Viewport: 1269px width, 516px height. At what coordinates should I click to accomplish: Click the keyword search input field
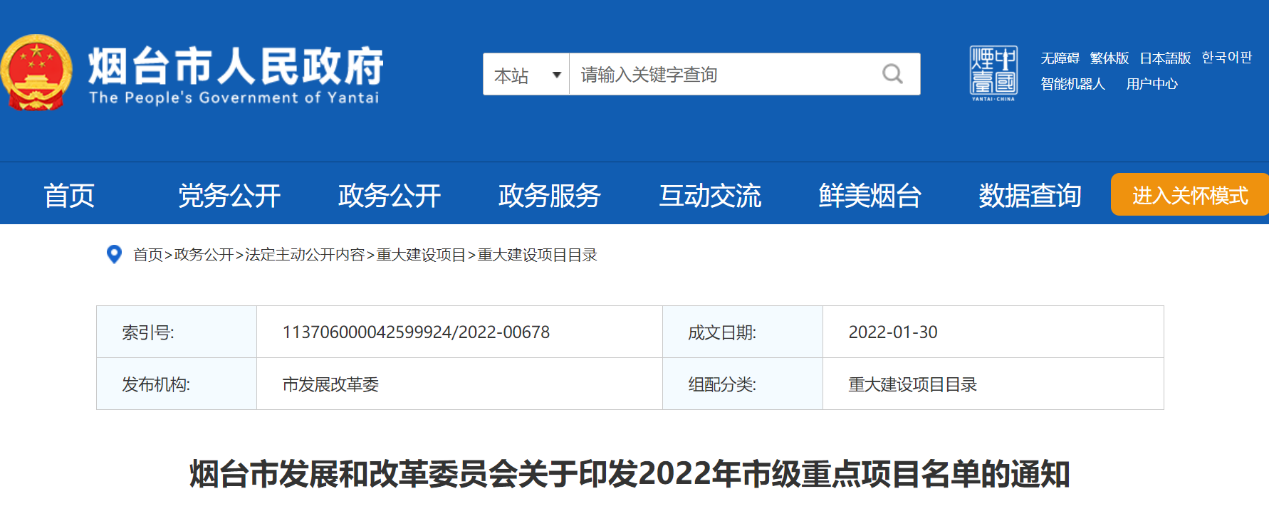pyautogui.click(x=720, y=75)
